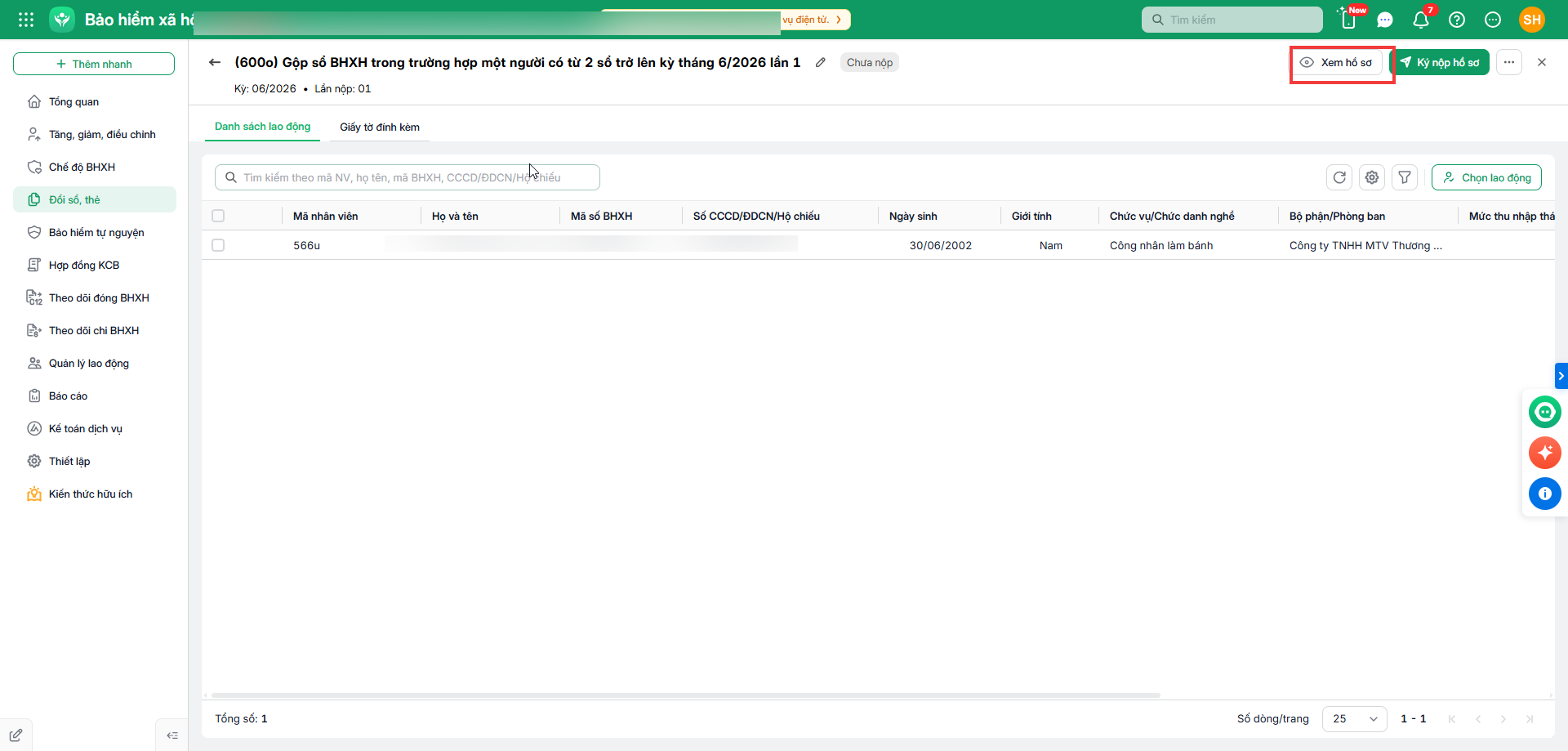Viewport: 1568px width, 751px height.
Task: Tick the checkbox for employee 566u
Action: coord(218,245)
